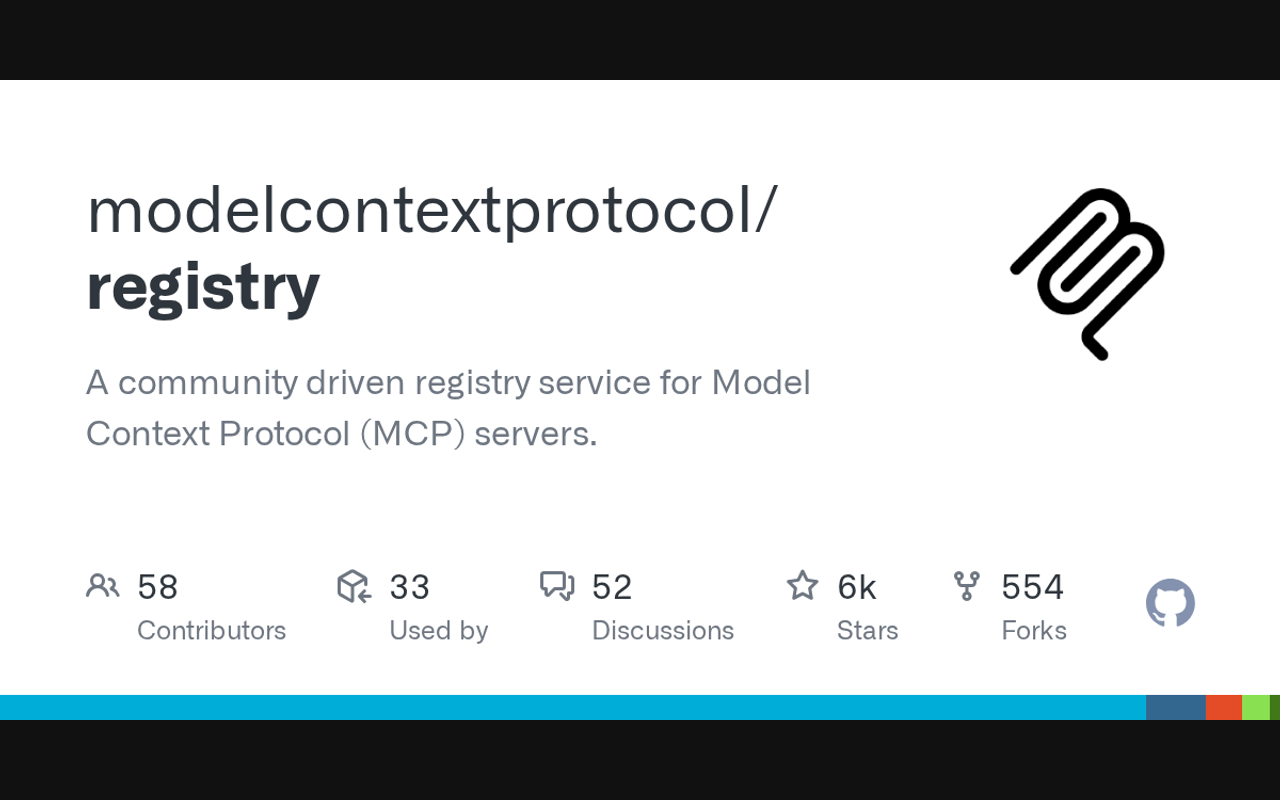Click the 58 contributors count
Screen dimensions: 1280x800
coord(157,587)
